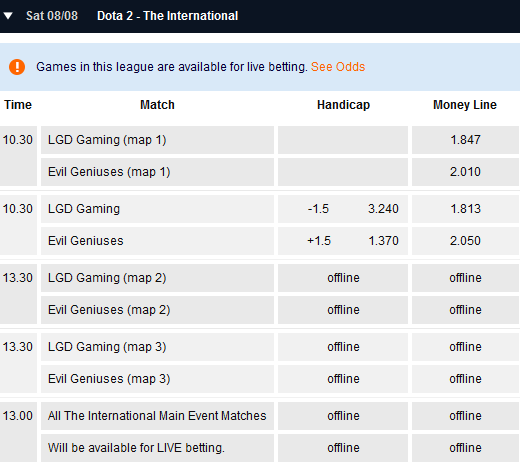Click offline handicap cell for Evil Geniuses map 3
Image resolution: width=520 pixels, height=464 pixels.
pos(343,379)
